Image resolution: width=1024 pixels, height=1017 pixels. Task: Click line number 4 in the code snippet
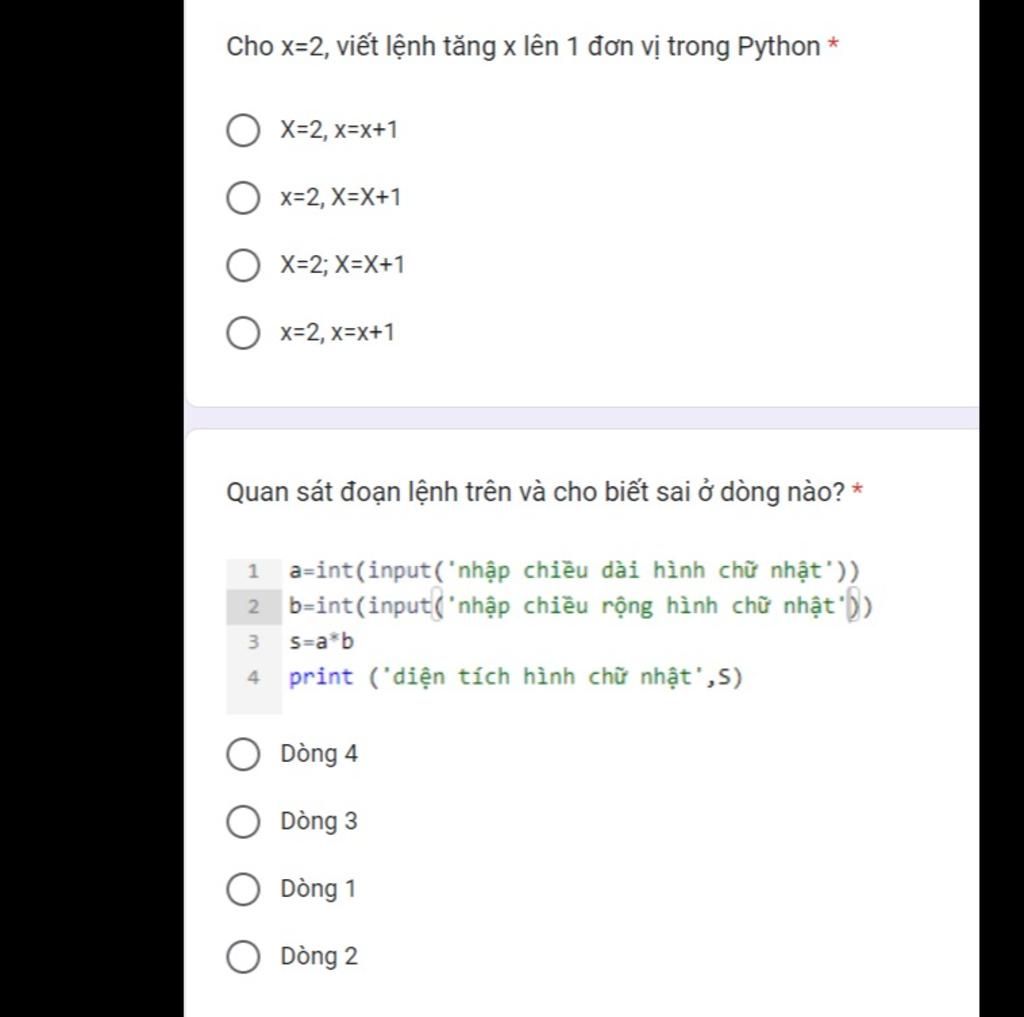click(x=252, y=678)
